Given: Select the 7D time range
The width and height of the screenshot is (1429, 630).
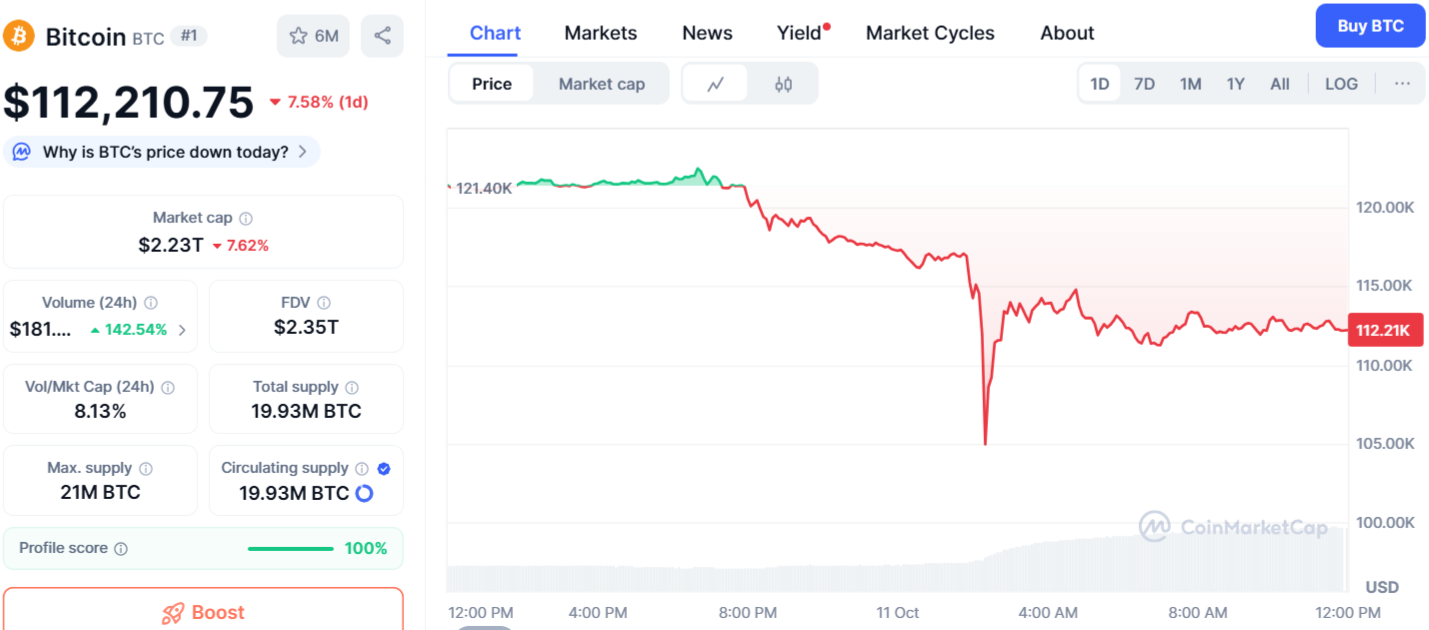Looking at the screenshot, I should tap(1144, 84).
